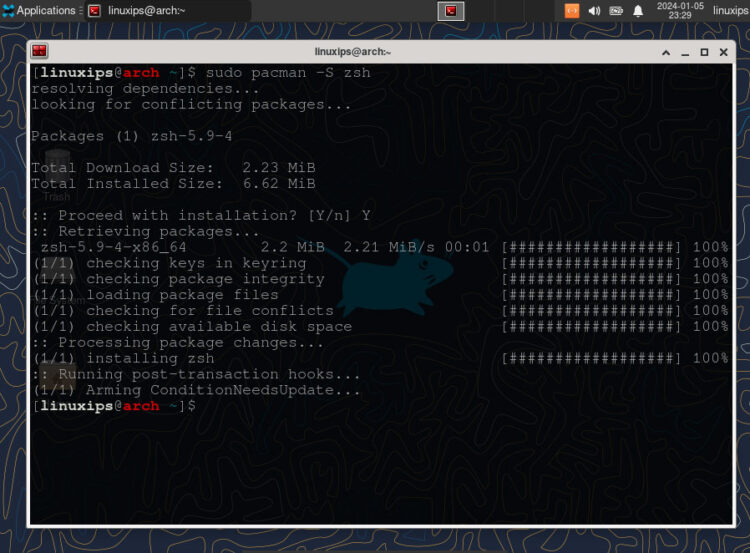Open the Applications menu
Image resolution: width=750 pixels, height=553 pixels.
pos(39,11)
